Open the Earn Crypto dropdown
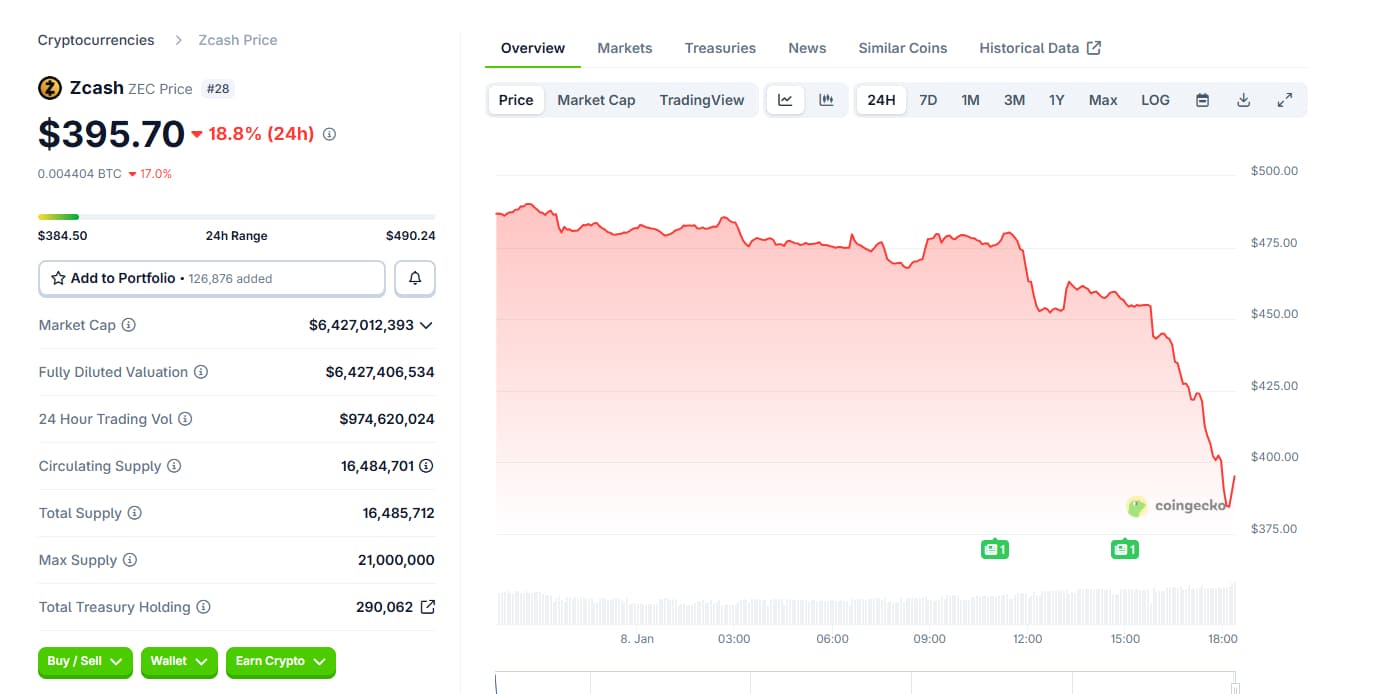Image resolution: width=1398 pixels, height=694 pixels. pos(280,661)
